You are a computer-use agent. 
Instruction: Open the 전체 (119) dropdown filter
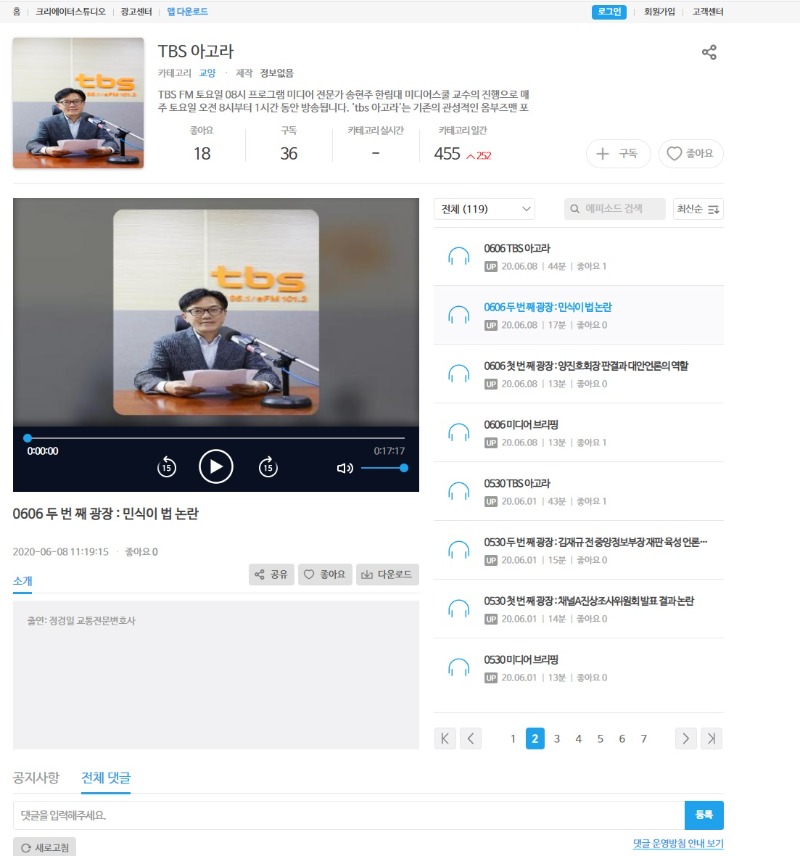(484, 209)
